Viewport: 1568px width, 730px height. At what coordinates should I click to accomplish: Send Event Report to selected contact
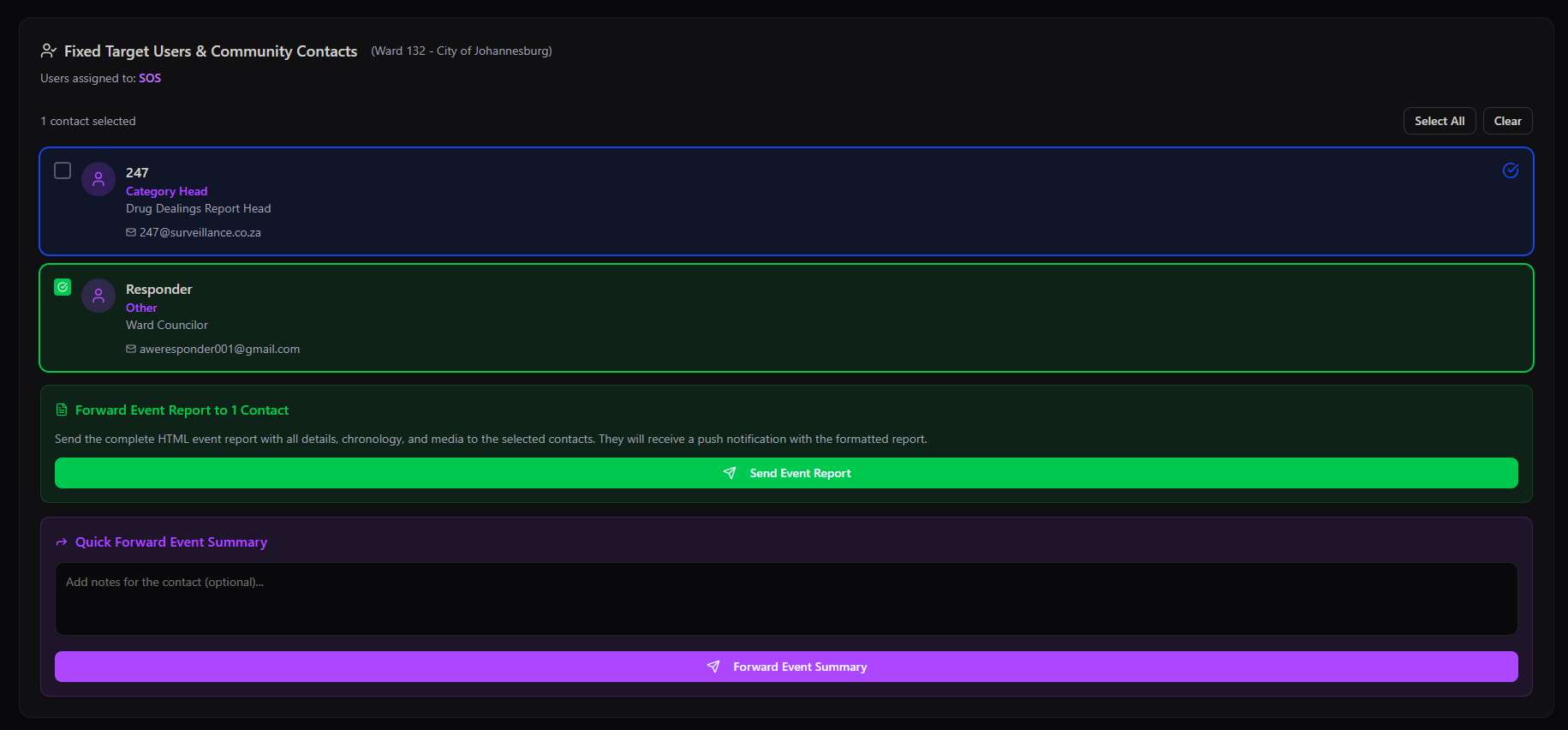coord(786,473)
